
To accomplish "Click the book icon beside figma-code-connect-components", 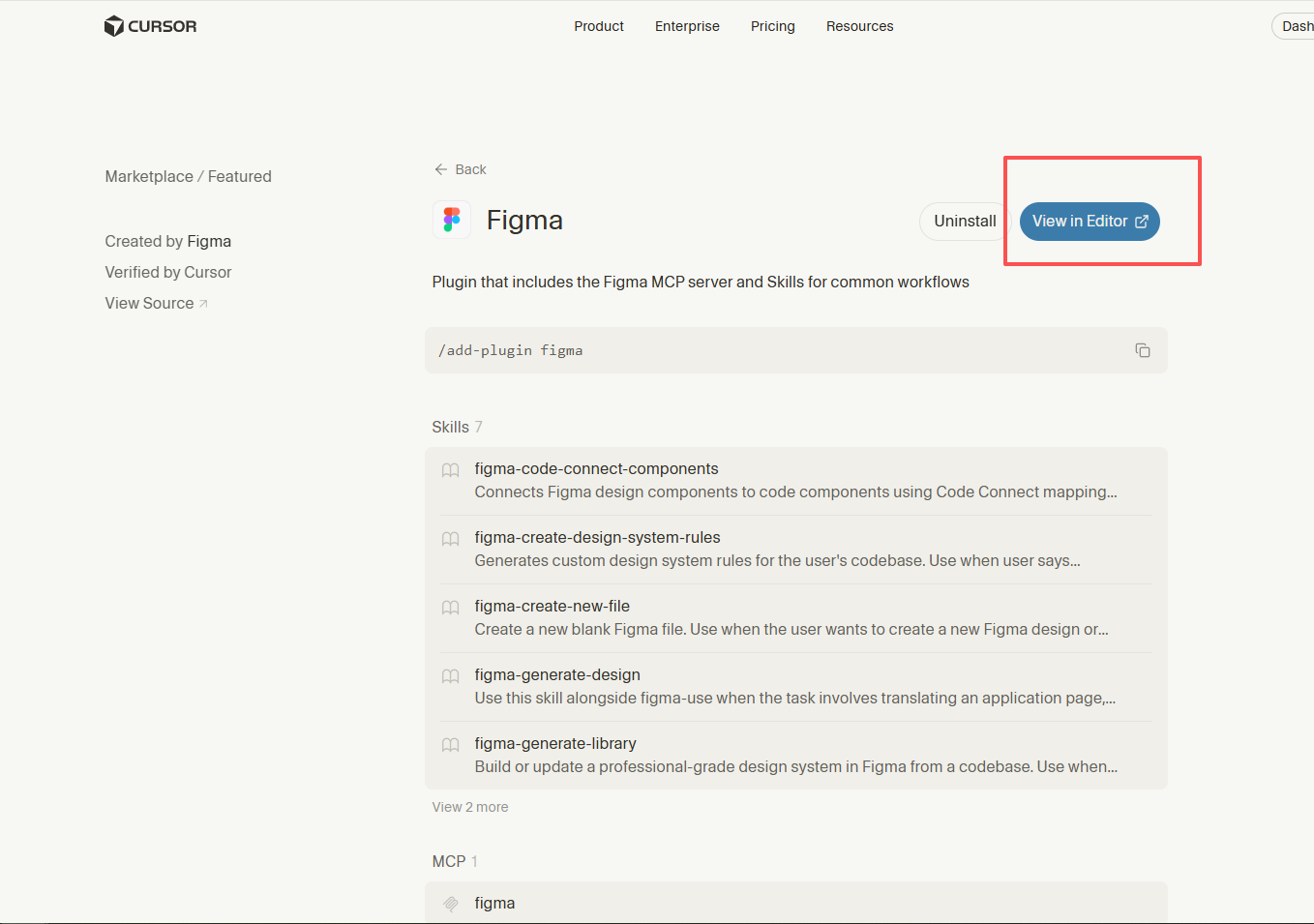I will (x=451, y=470).
